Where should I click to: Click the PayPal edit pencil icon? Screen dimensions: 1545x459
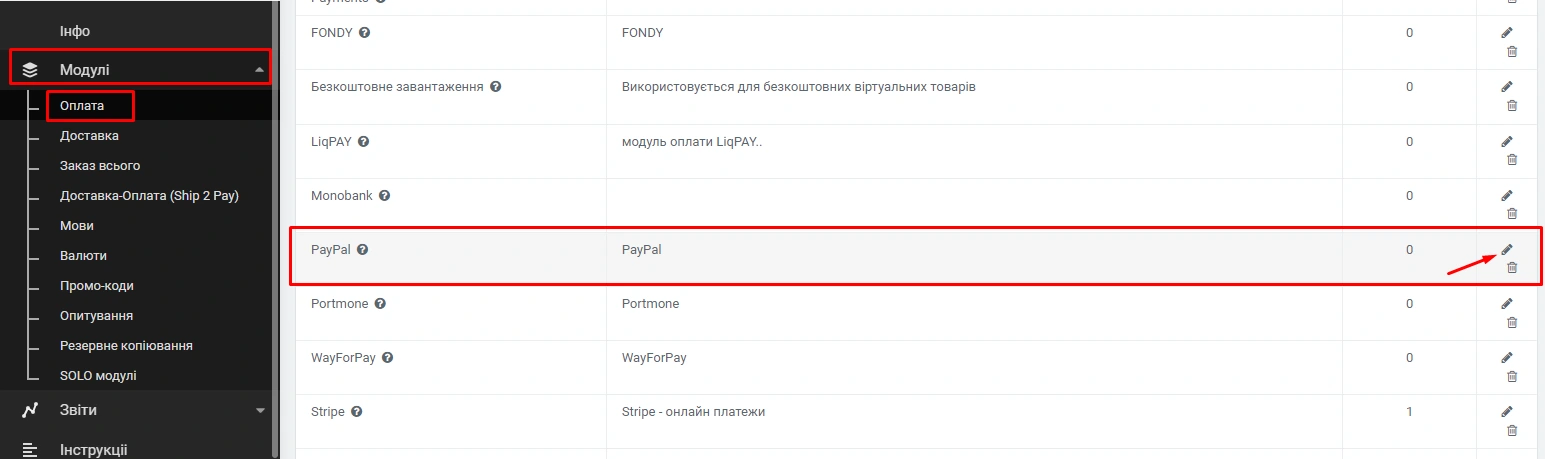tap(1507, 249)
